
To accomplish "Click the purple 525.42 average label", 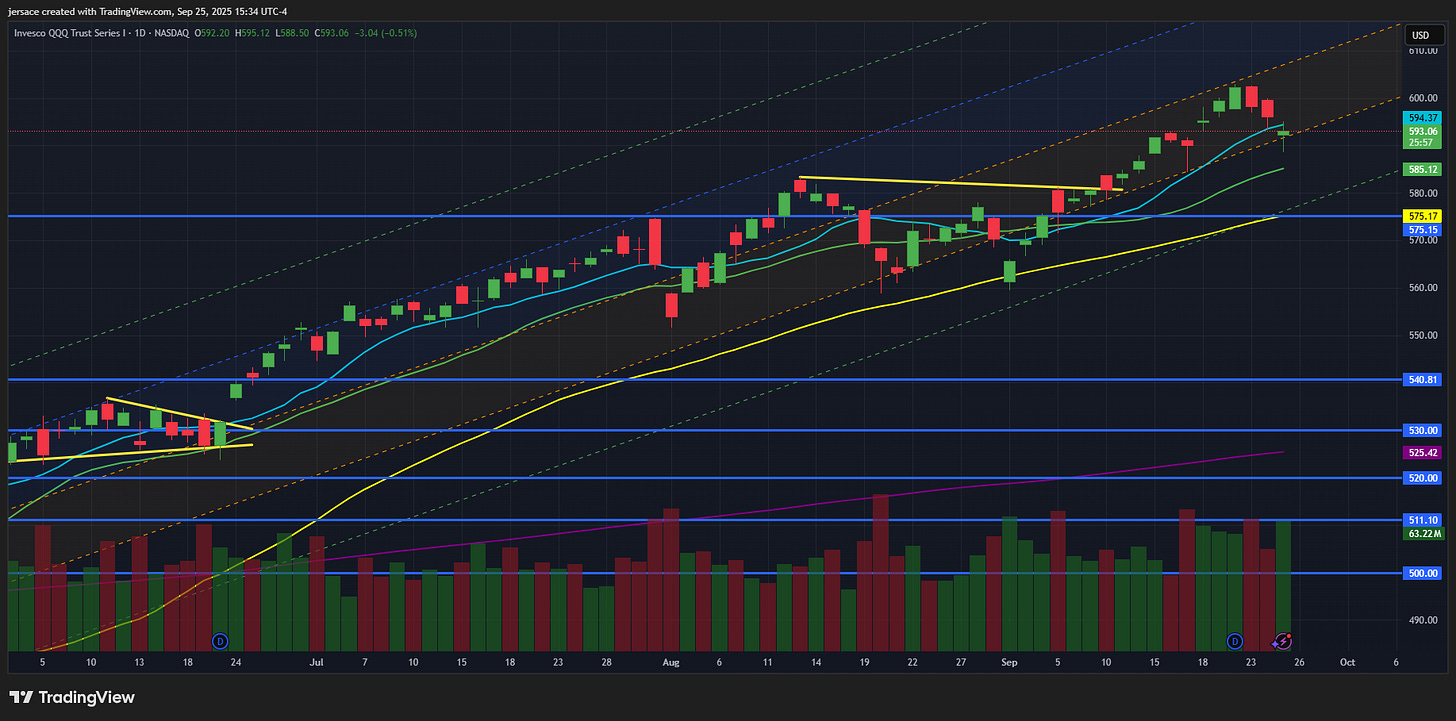I will coord(1422,452).
